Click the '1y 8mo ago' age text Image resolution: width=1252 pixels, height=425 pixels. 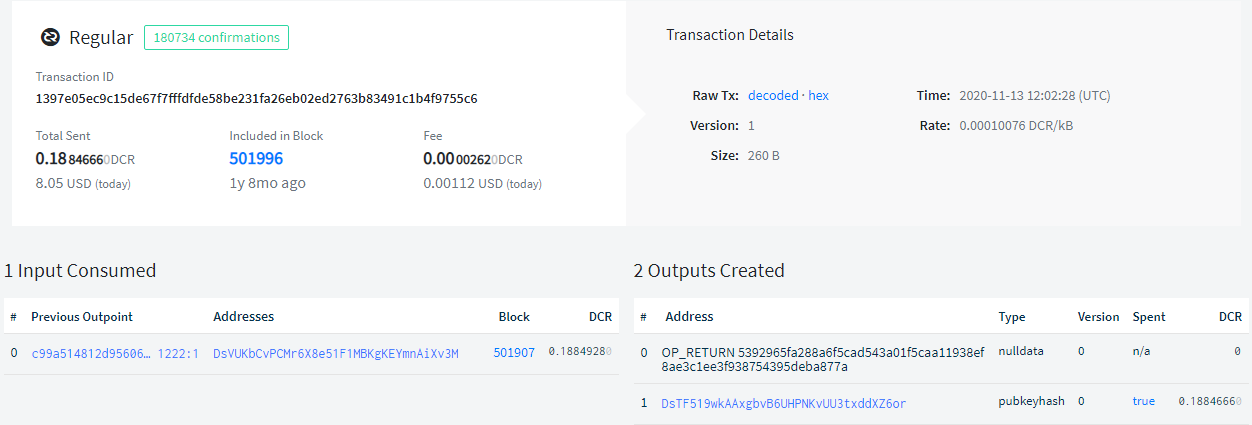(267, 183)
